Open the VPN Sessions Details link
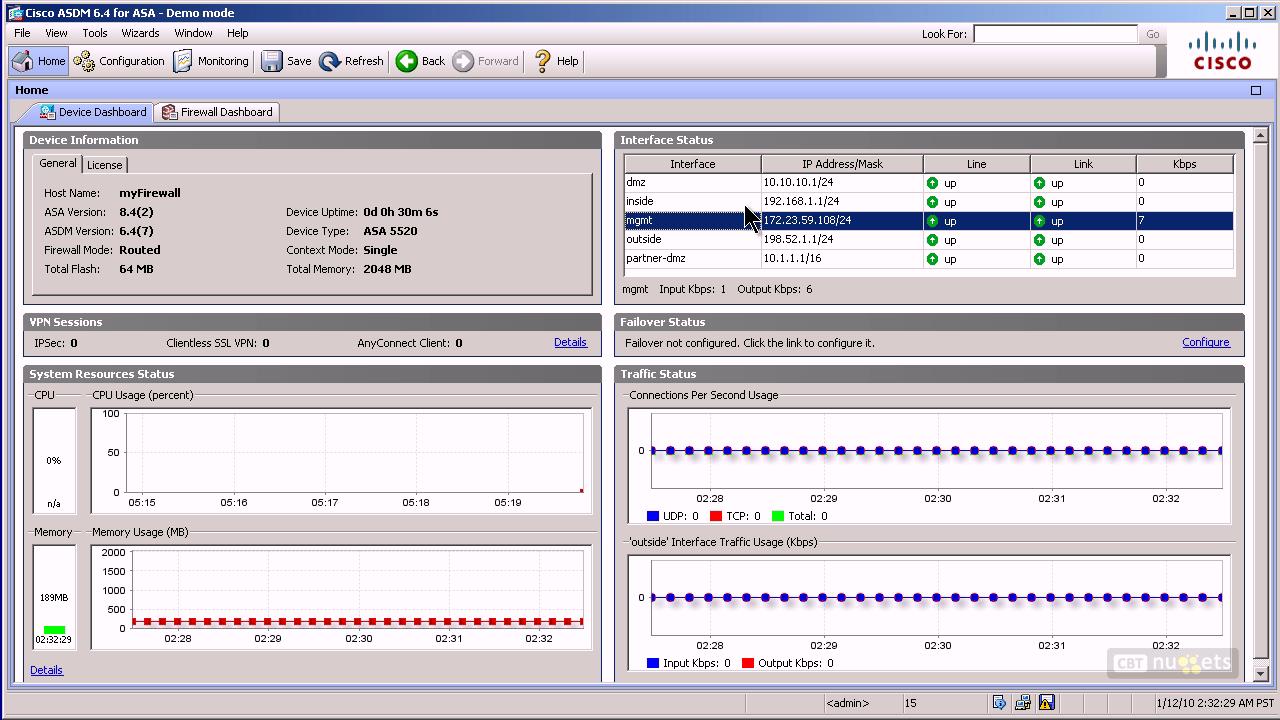The image size is (1280, 720). 570,342
